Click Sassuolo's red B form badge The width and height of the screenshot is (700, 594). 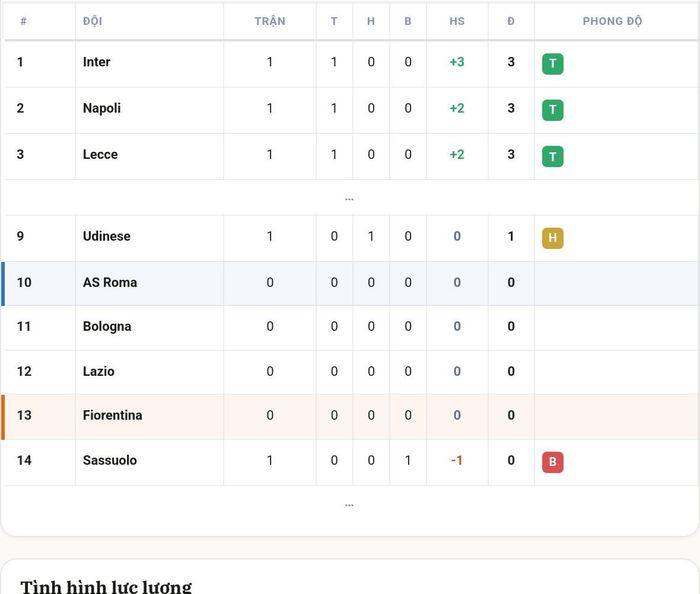coord(552,462)
